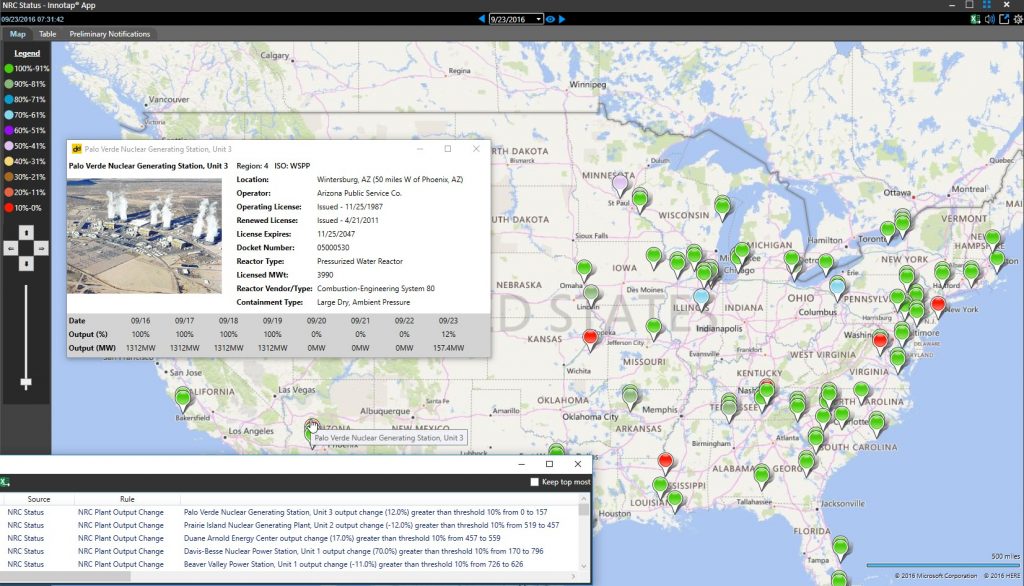Viewport: 1024px width, 586px height.
Task: Click the red plant pin near Topeka
Action: [590, 338]
